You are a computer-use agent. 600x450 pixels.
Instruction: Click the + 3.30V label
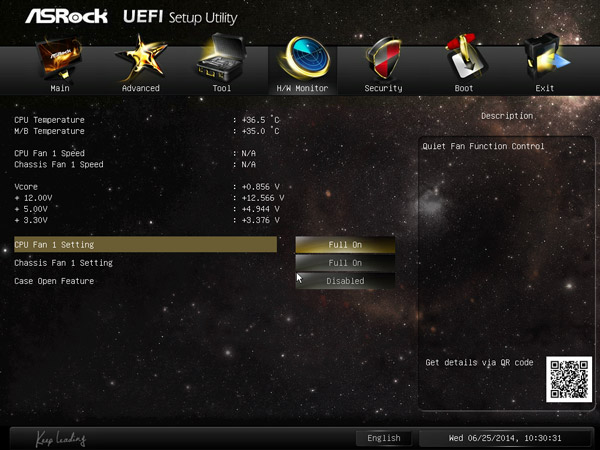tap(31, 220)
